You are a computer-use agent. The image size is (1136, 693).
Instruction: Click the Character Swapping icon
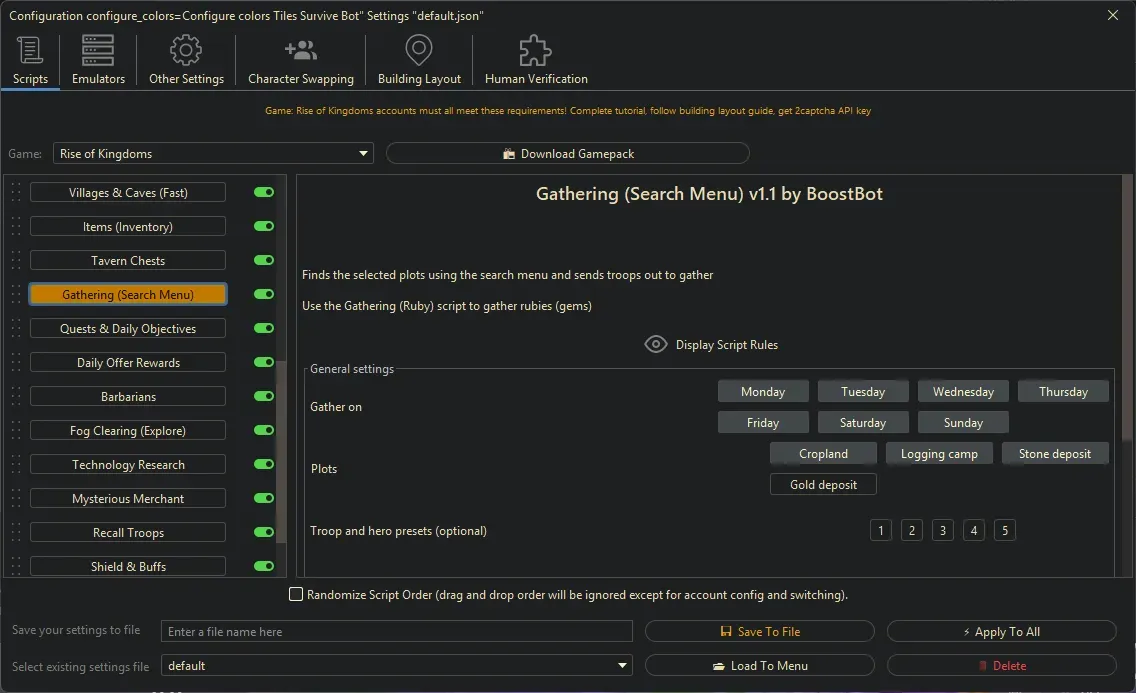[x=300, y=49]
